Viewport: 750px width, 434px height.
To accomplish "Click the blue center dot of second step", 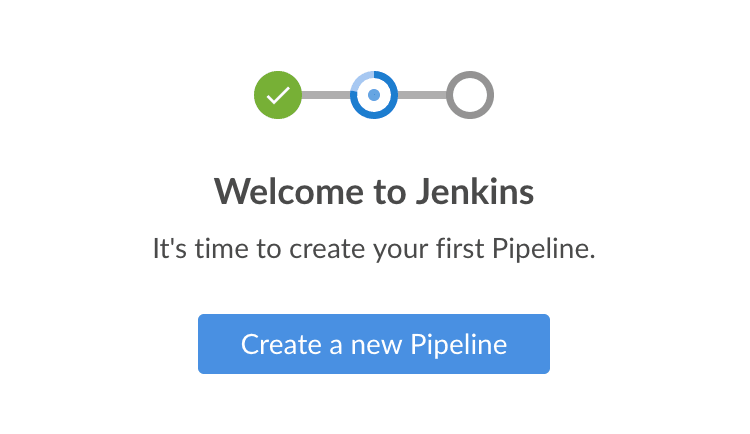I will coord(374,95).
